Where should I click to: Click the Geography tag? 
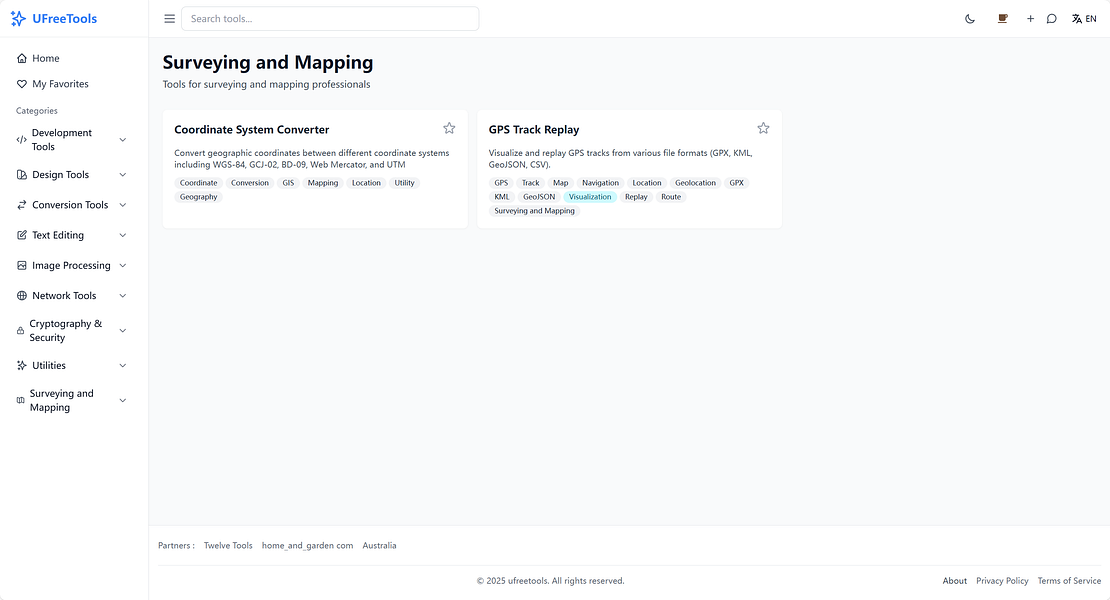coord(198,197)
